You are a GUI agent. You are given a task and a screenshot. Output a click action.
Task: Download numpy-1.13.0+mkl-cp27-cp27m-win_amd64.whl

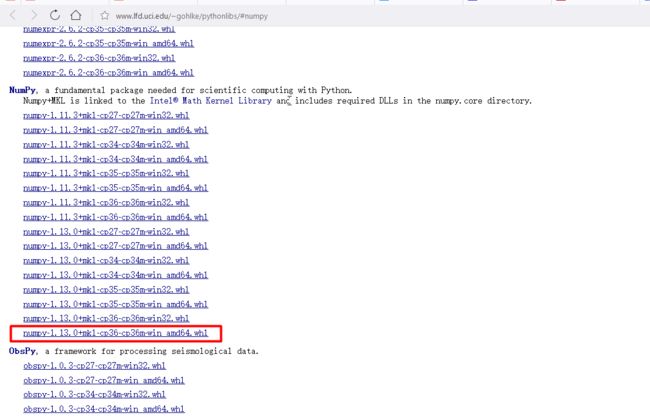(x=116, y=246)
